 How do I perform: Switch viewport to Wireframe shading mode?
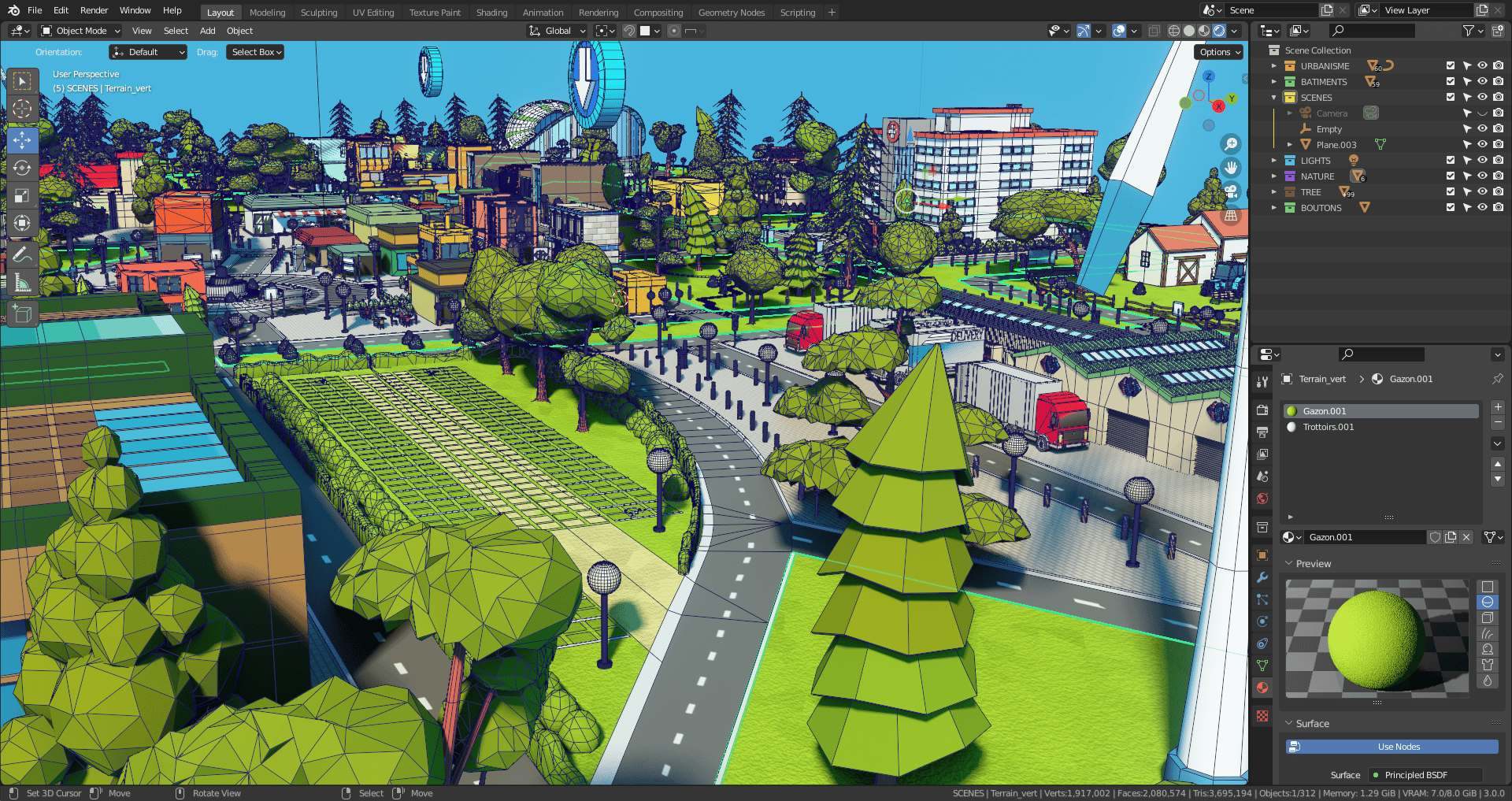click(1174, 31)
